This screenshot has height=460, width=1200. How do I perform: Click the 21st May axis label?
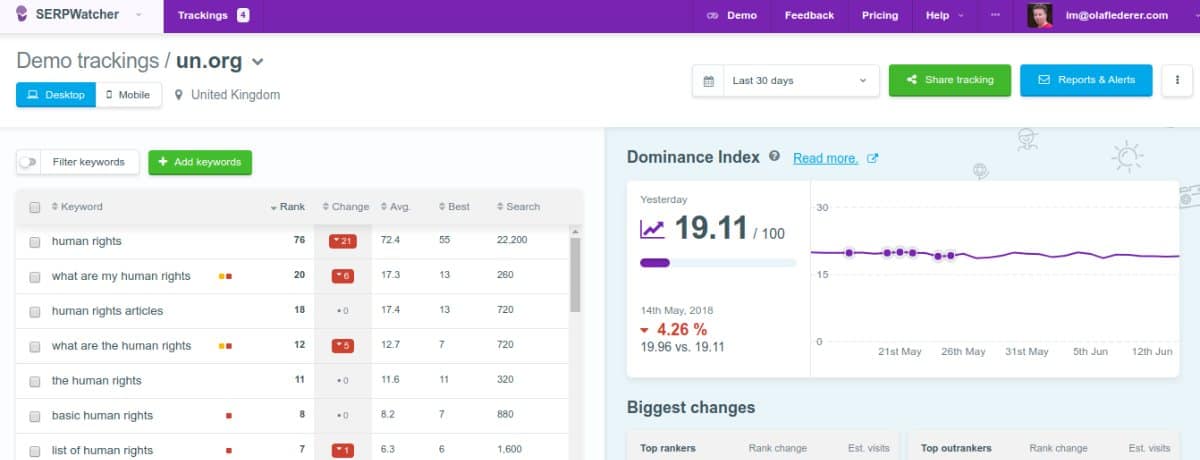(900, 352)
